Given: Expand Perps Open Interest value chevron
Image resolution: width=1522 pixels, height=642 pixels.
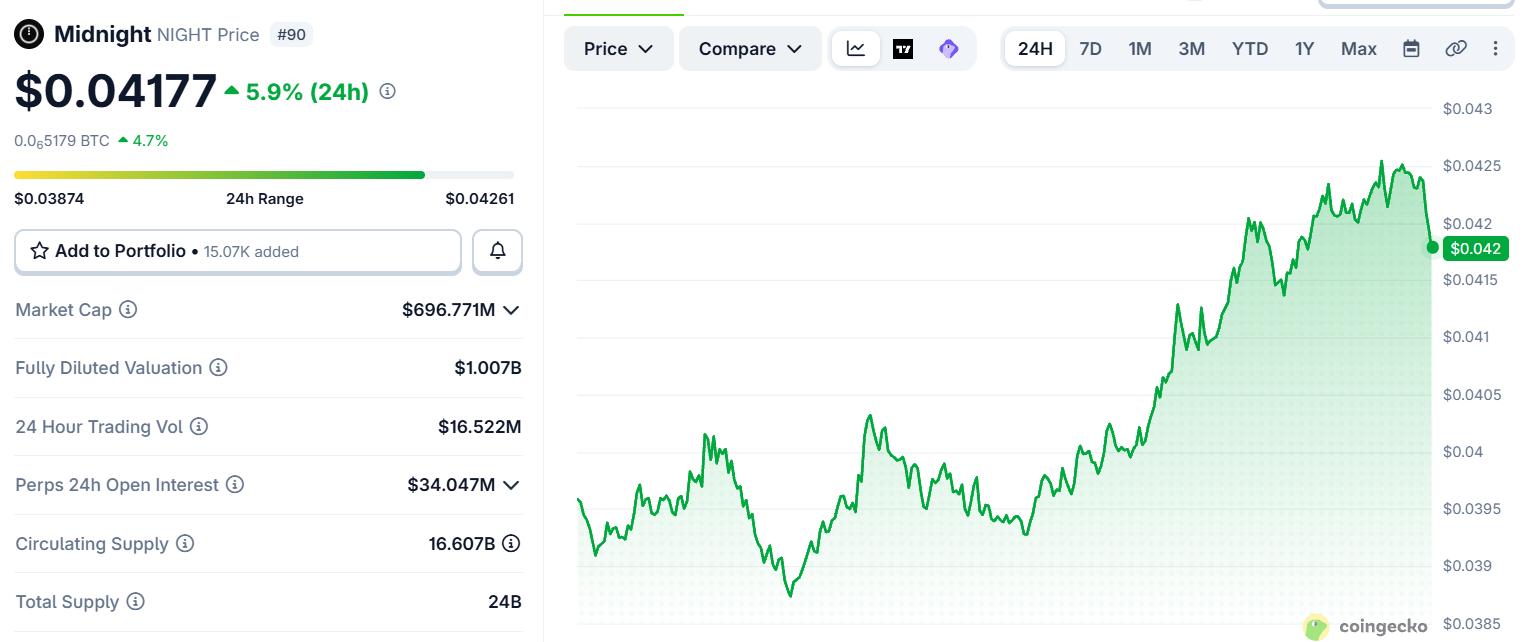Looking at the screenshot, I should click(511, 485).
